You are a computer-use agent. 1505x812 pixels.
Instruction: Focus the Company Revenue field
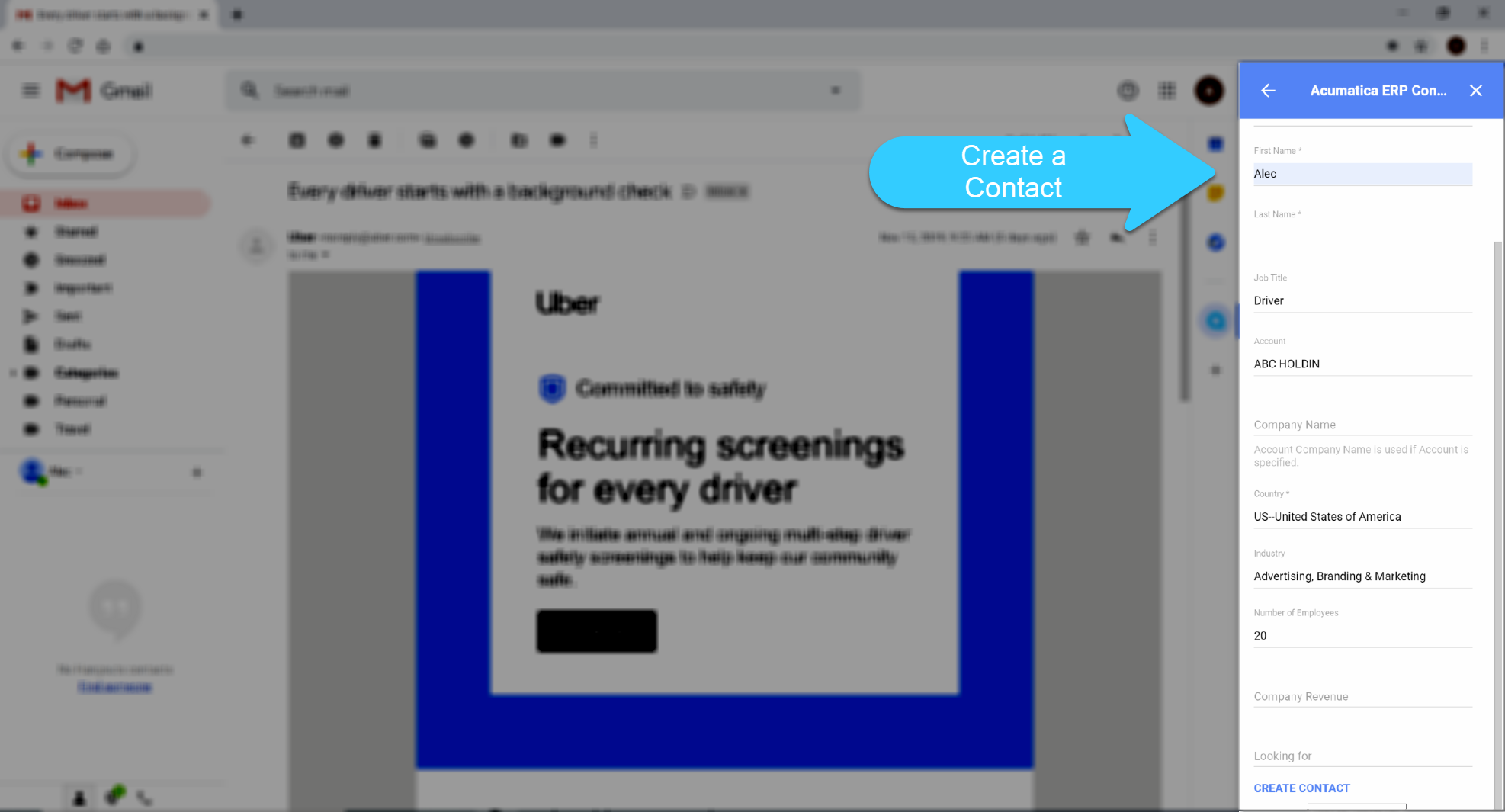click(1362, 696)
